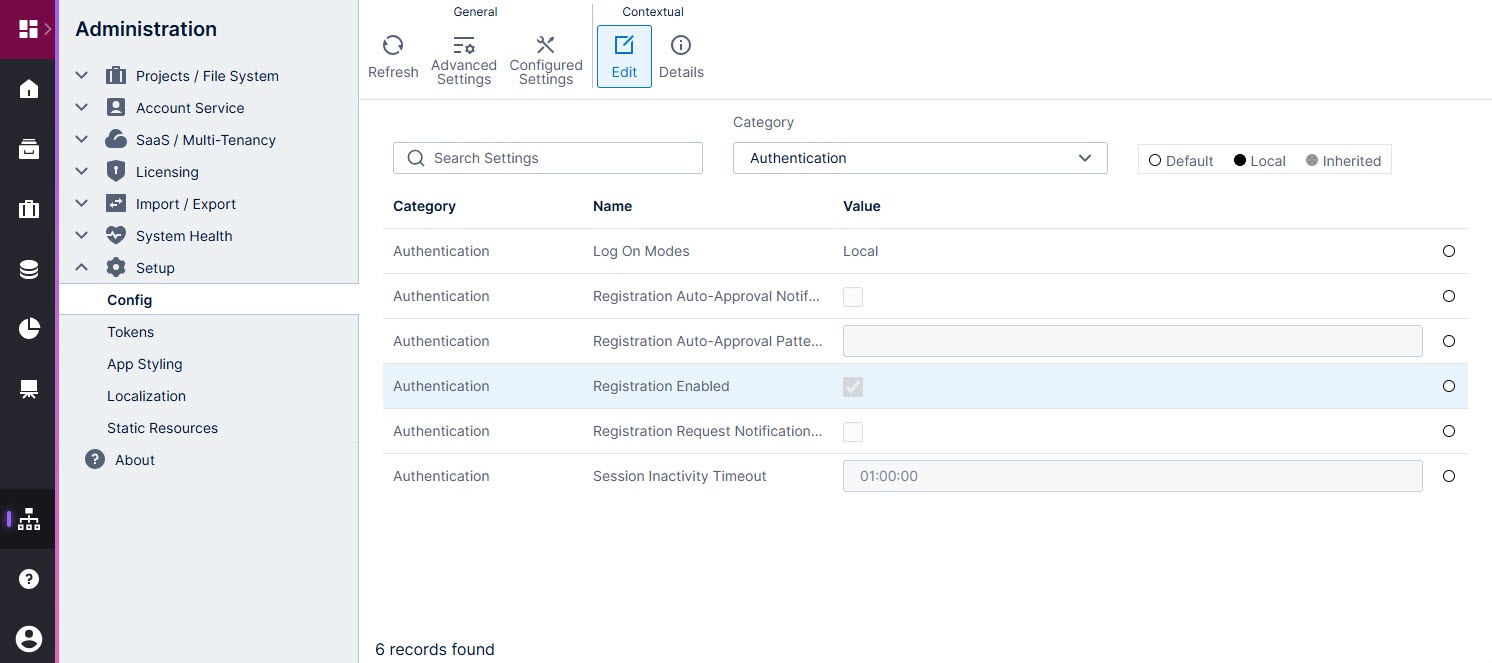Open the pie chart analytics module

(x=28, y=329)
